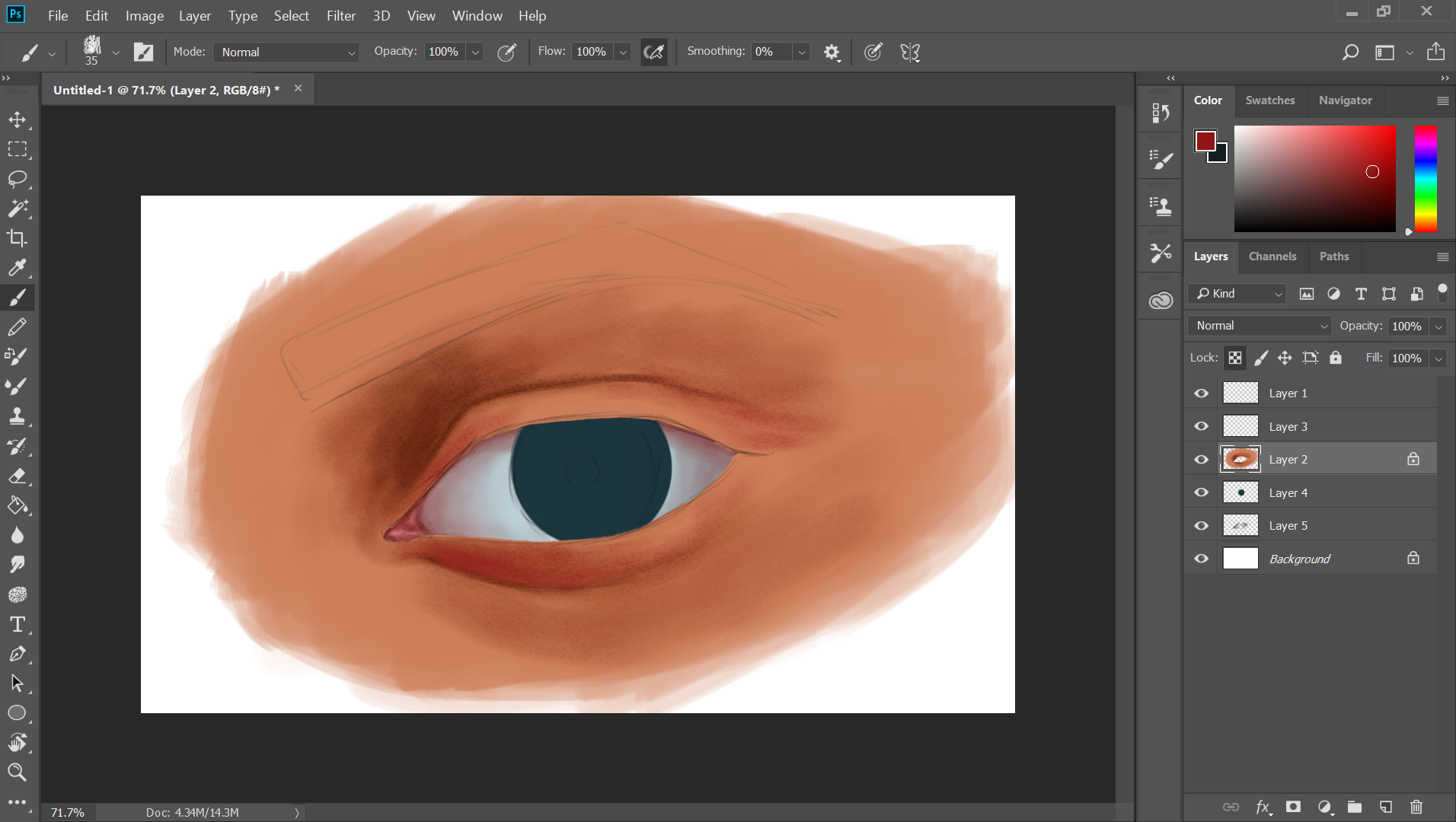Select the Pen tool
The height and width of the screenshot is (822, 1456).
(x=18, y=654)
